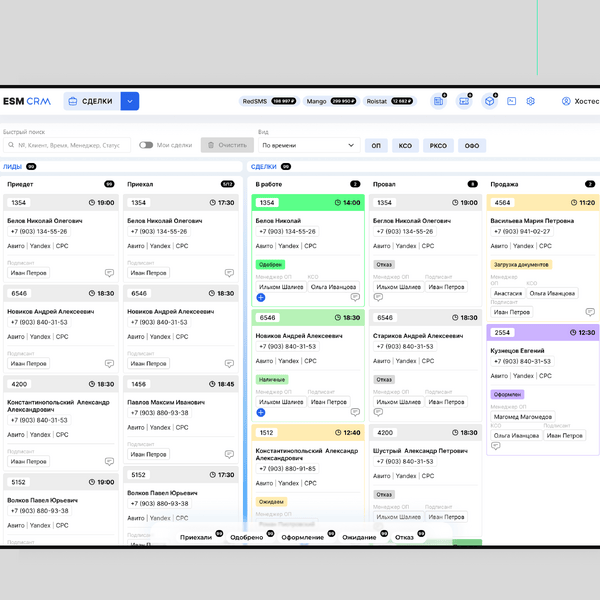Screen dimensions: 600x600
Task: Open the news/newspaper notifications icon
Action: click(438, 101)
